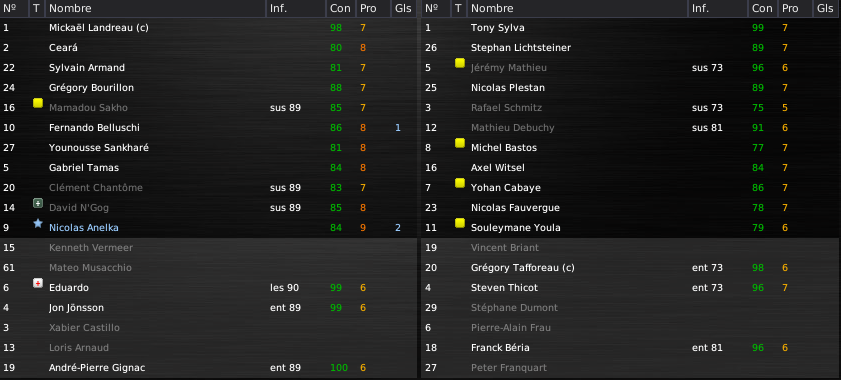The width and height of the screenshot is (841, 380).
Task: Click Jérémy Mathieu's yellow card icon
Action: [x=460, y=63]
